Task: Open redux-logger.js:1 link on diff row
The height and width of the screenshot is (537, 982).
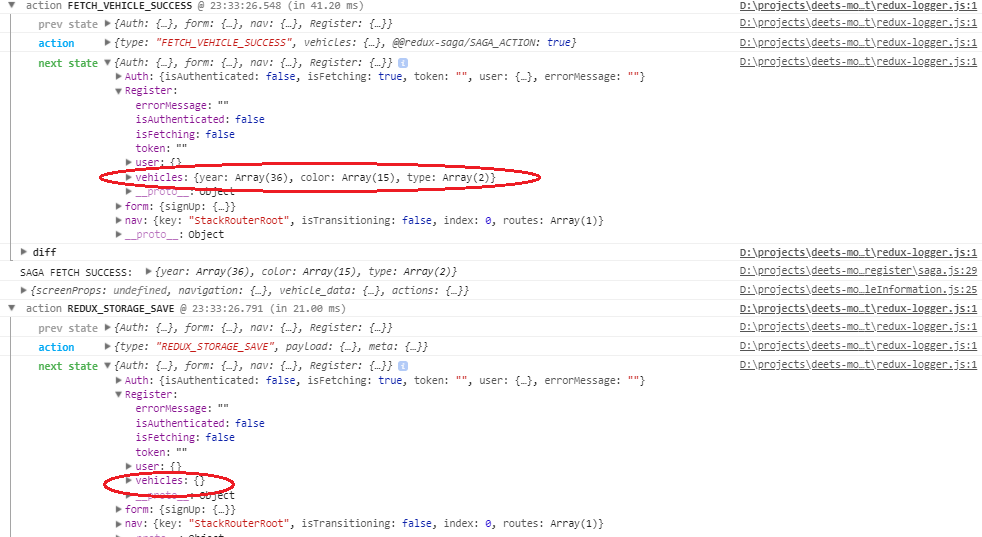Action: (858, 253)
